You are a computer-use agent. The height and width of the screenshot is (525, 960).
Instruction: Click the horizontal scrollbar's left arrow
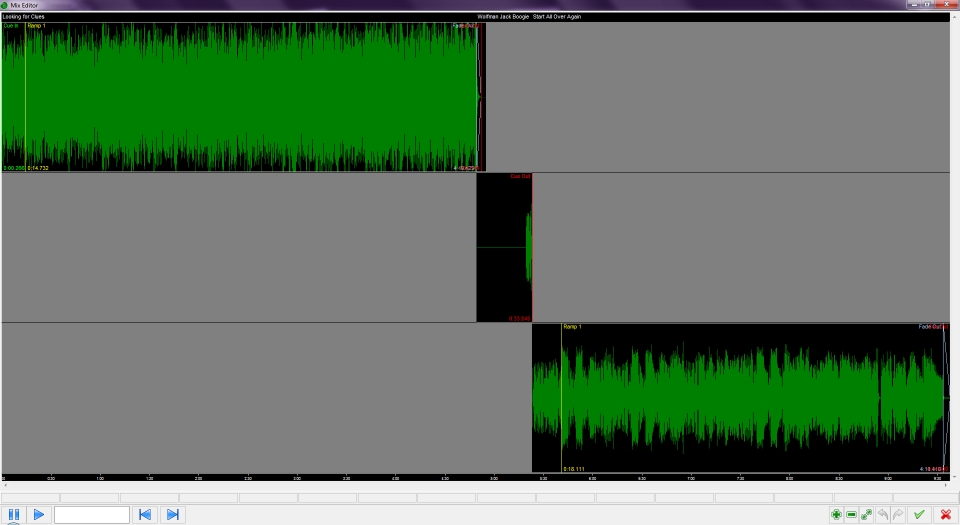[x=4, y=486]
